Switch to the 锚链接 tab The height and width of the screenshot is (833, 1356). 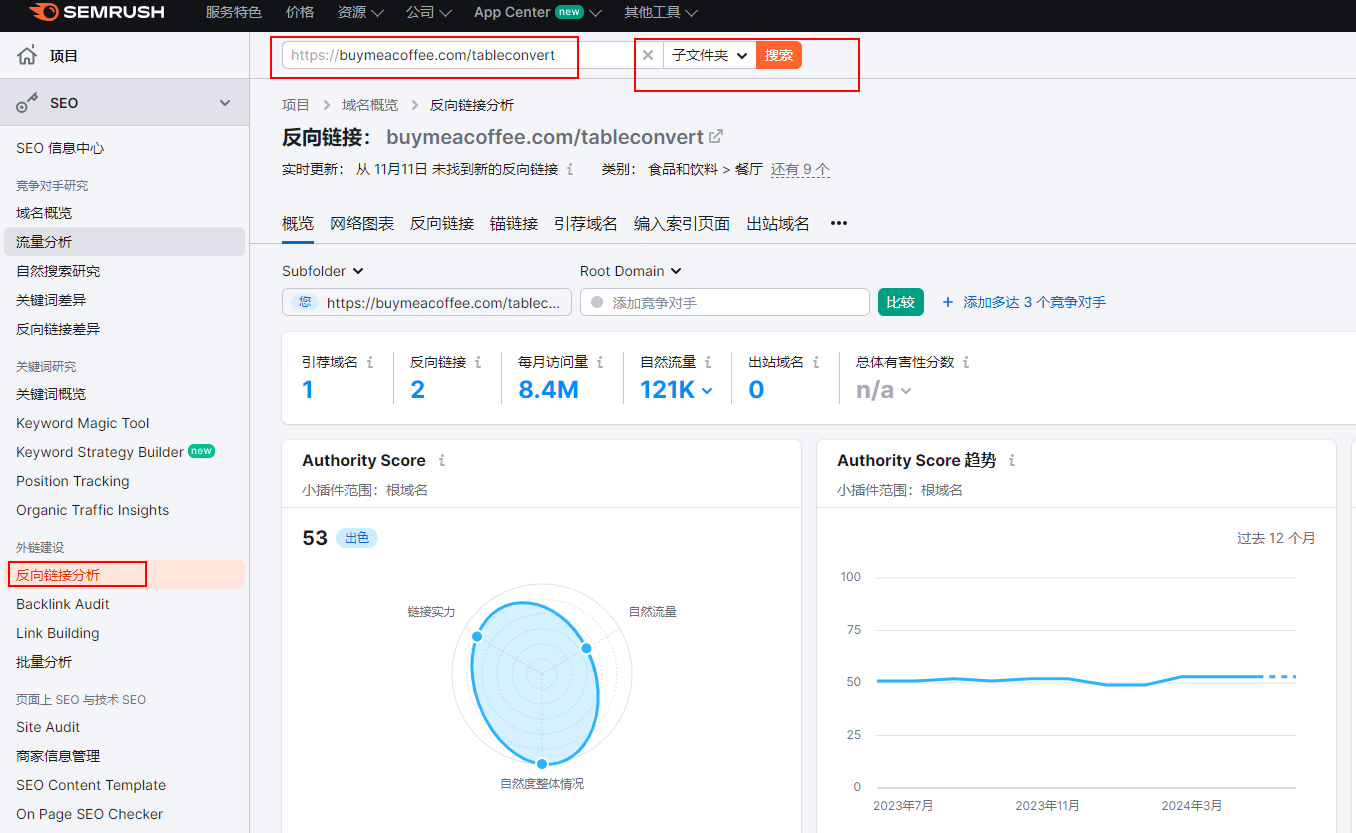(514, 223)
